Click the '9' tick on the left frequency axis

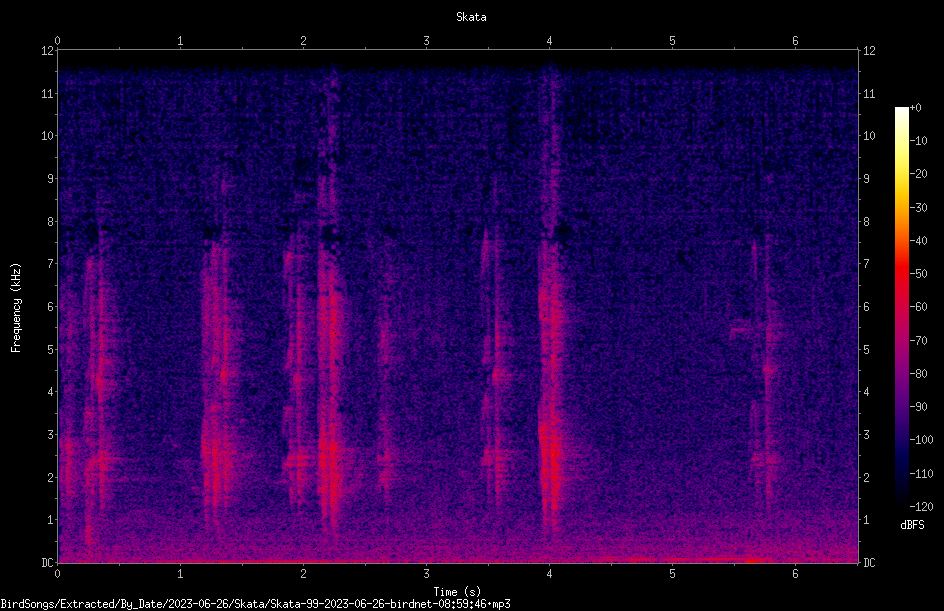pyautogui.click(x=51, y=179)
